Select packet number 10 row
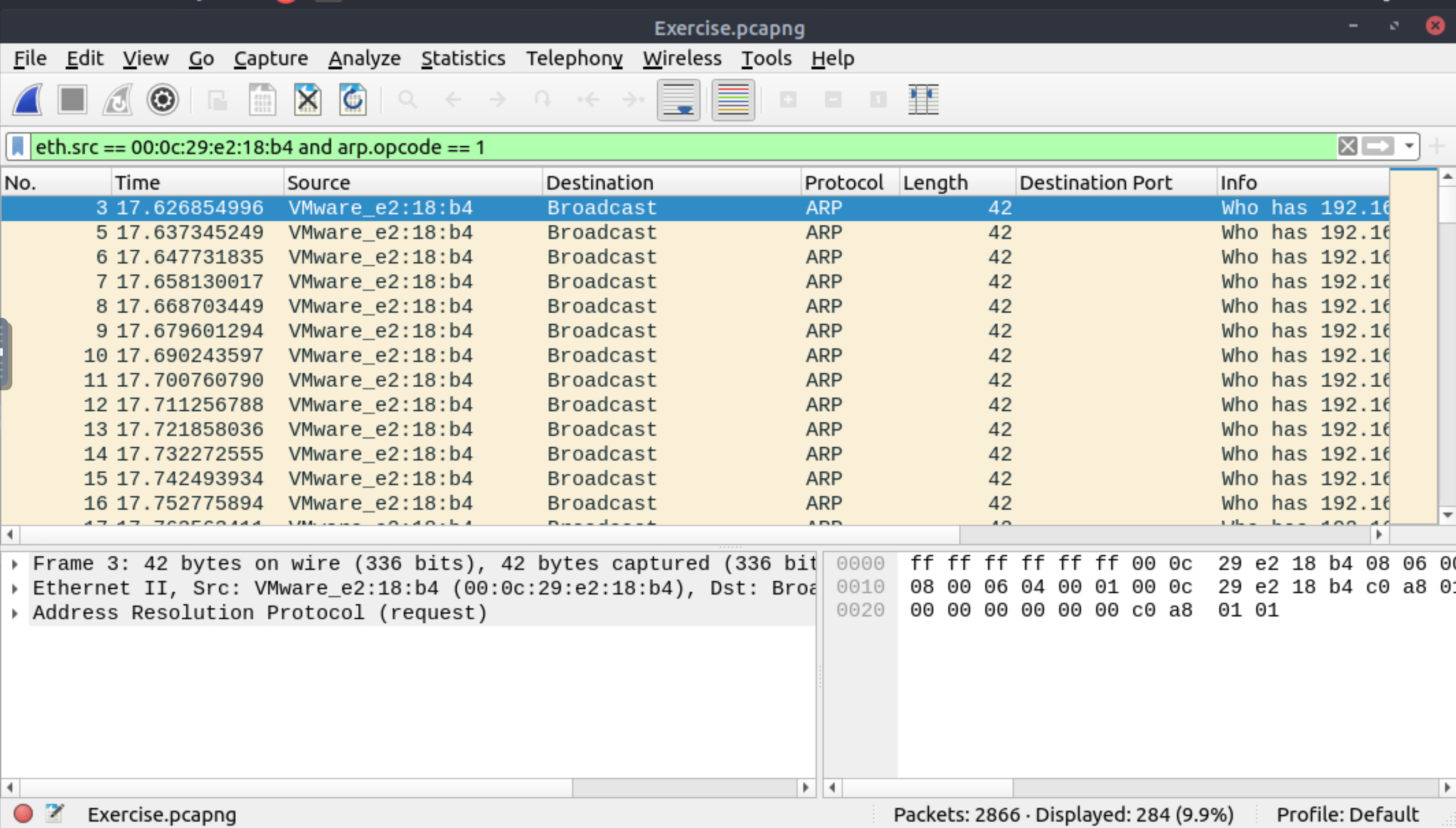The width and height of the screenshot is (1456, 828). (x=695, y=356)
